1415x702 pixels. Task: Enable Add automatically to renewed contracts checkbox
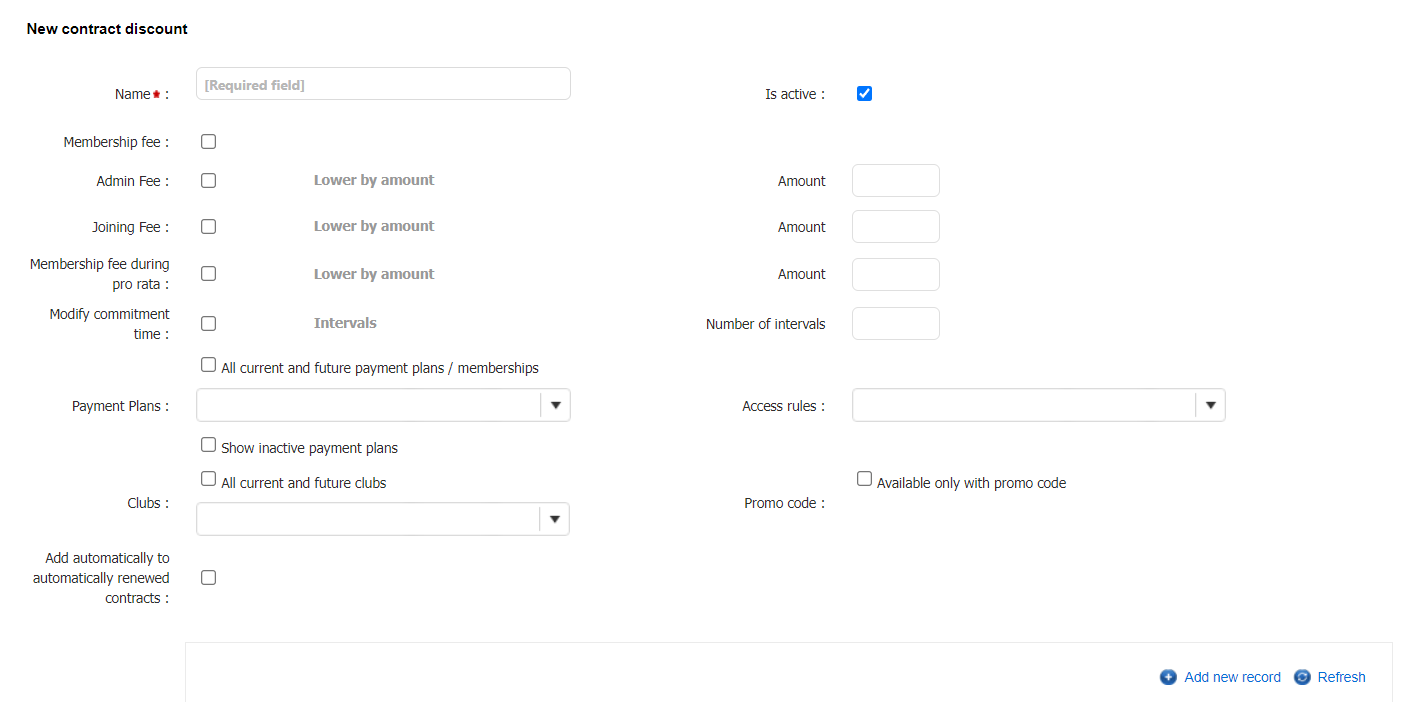coord(208,578)
